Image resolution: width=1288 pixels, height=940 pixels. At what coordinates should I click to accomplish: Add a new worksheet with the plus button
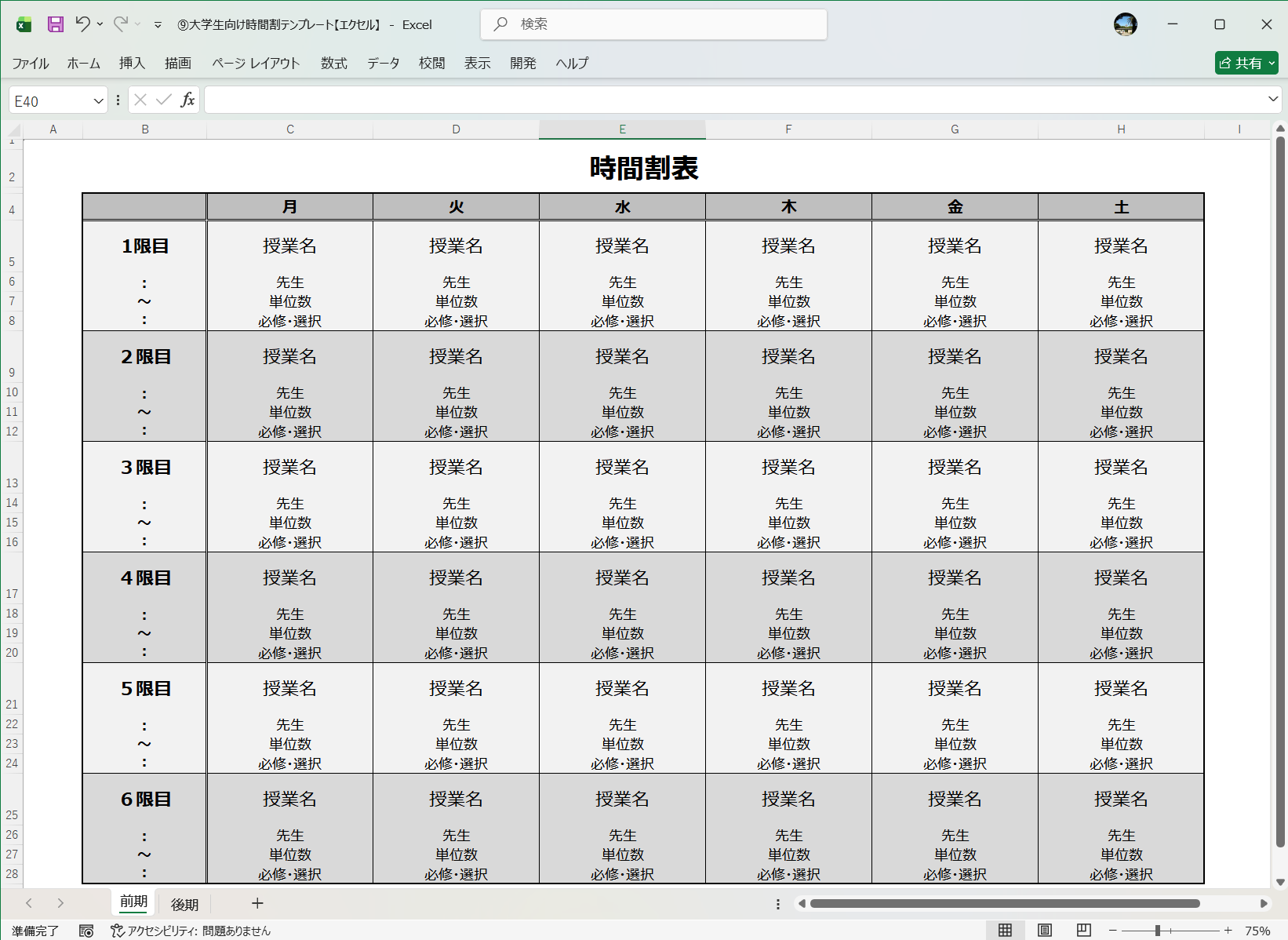point(257,903)
